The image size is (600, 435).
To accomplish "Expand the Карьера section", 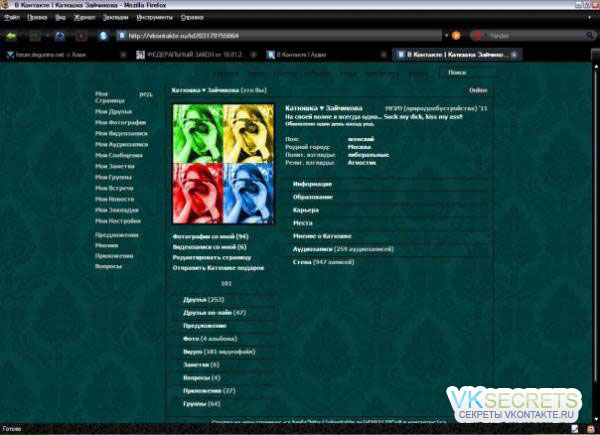I will click(388, 210).
